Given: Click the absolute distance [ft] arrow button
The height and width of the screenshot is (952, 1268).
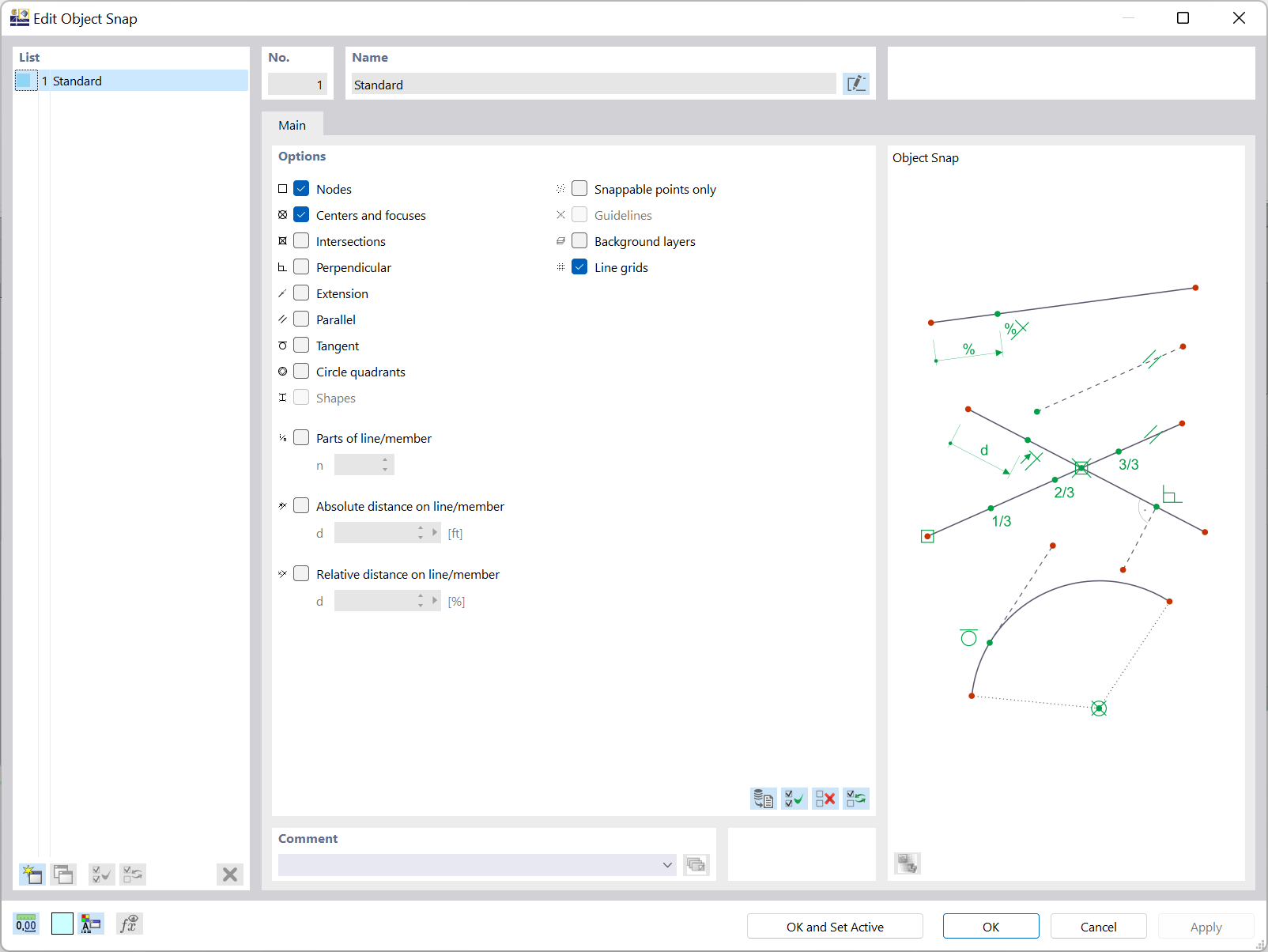Looking at the screenshot, I should [434, 533].
